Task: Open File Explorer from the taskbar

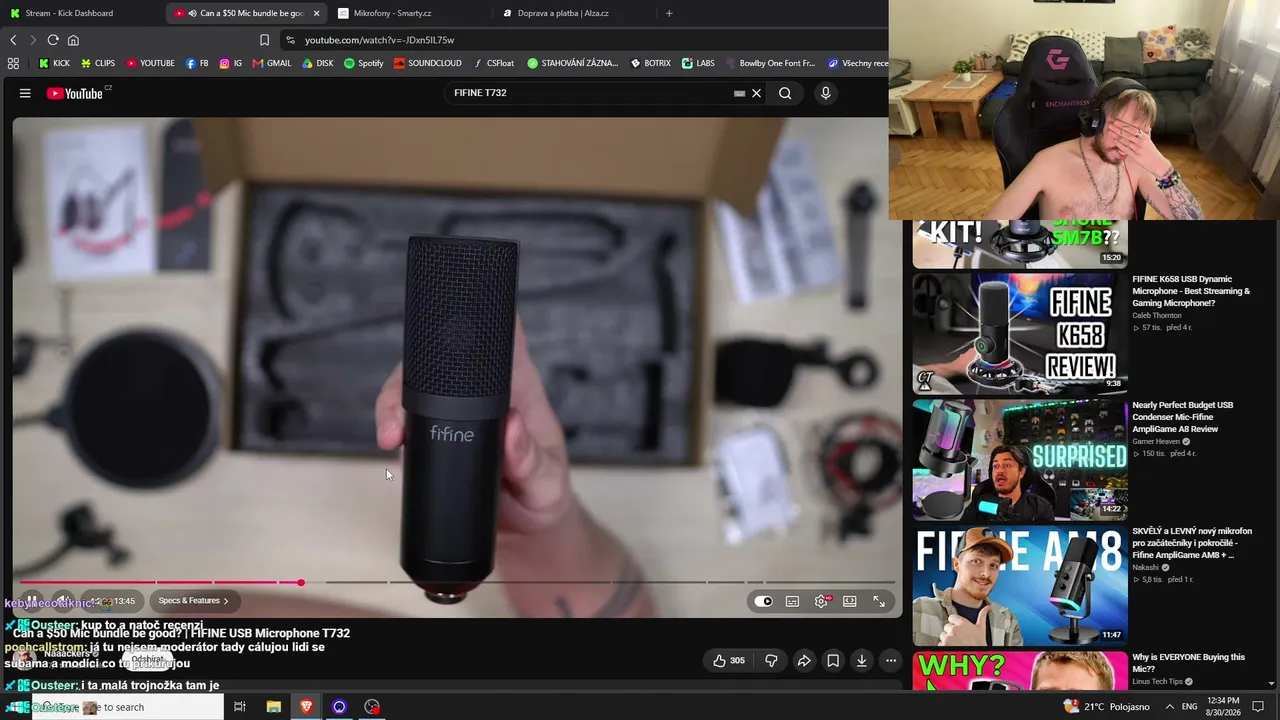Action: [273, 707]
